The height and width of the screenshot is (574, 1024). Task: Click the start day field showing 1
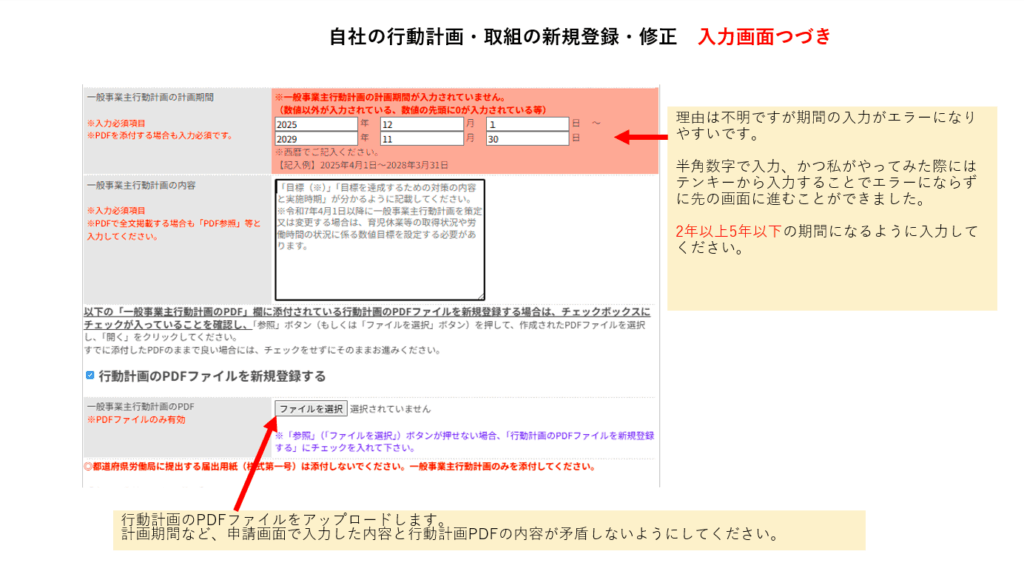(x=526, y=124)
